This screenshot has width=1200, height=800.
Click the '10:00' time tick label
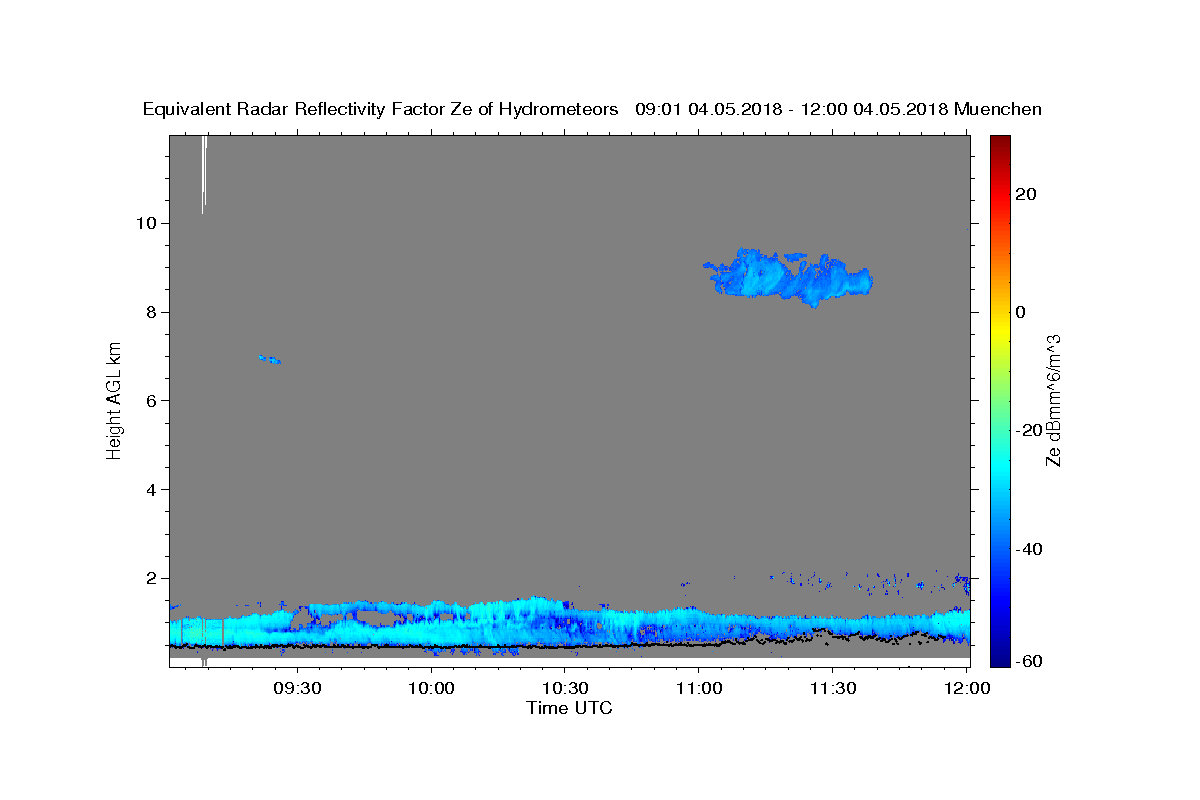(x=432, y=689)
